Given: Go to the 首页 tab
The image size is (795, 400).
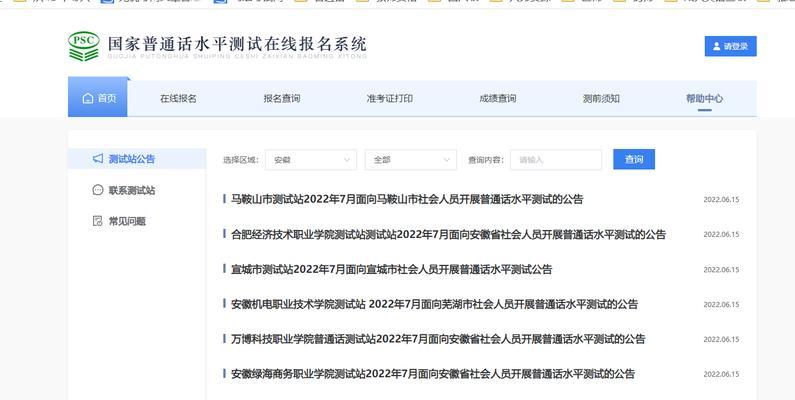Looking at the screenshot, I should click(x=98, y=98).
